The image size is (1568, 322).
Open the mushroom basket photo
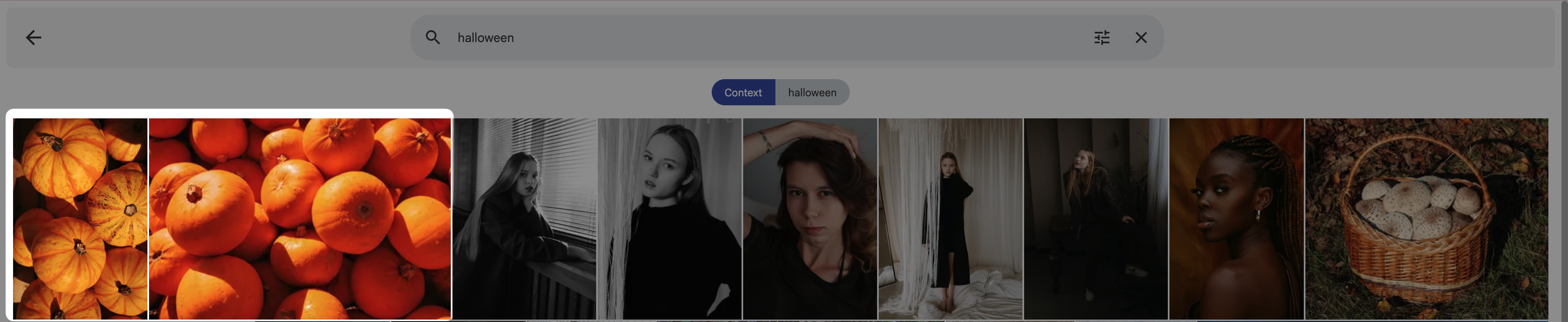pyautogui.click(x=1426, y=218)
